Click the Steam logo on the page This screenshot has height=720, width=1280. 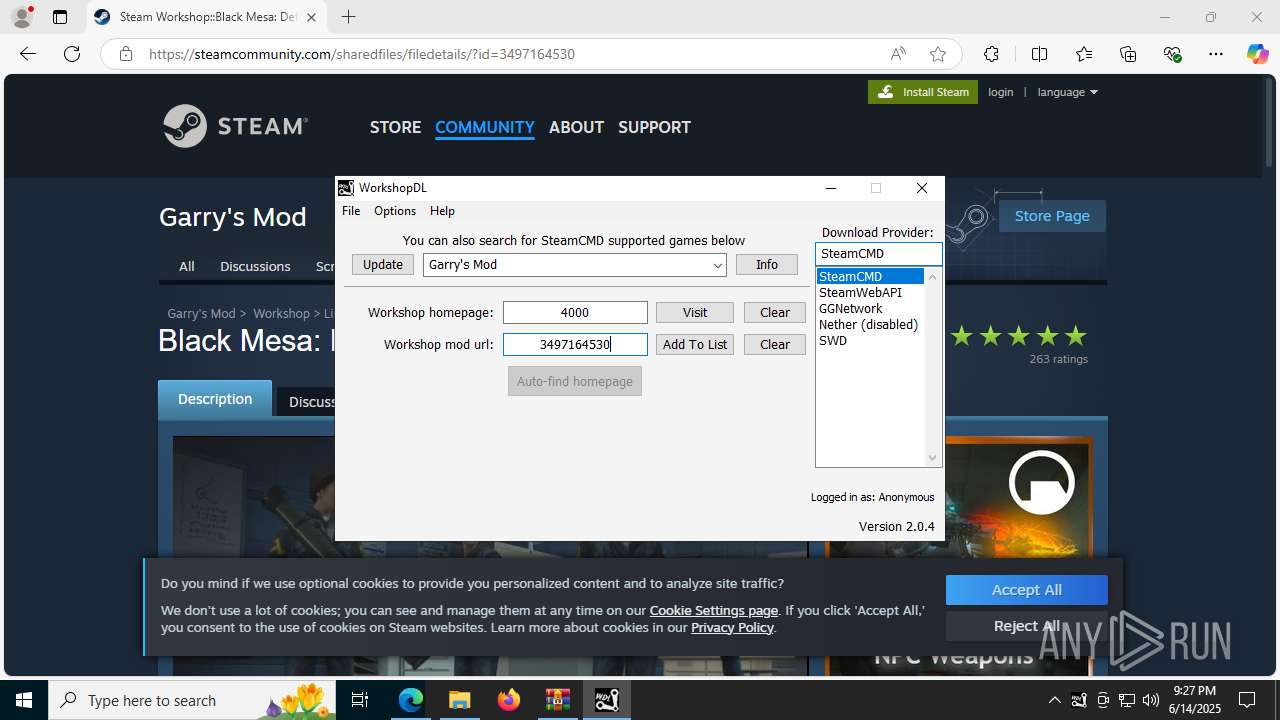(235, 126)
